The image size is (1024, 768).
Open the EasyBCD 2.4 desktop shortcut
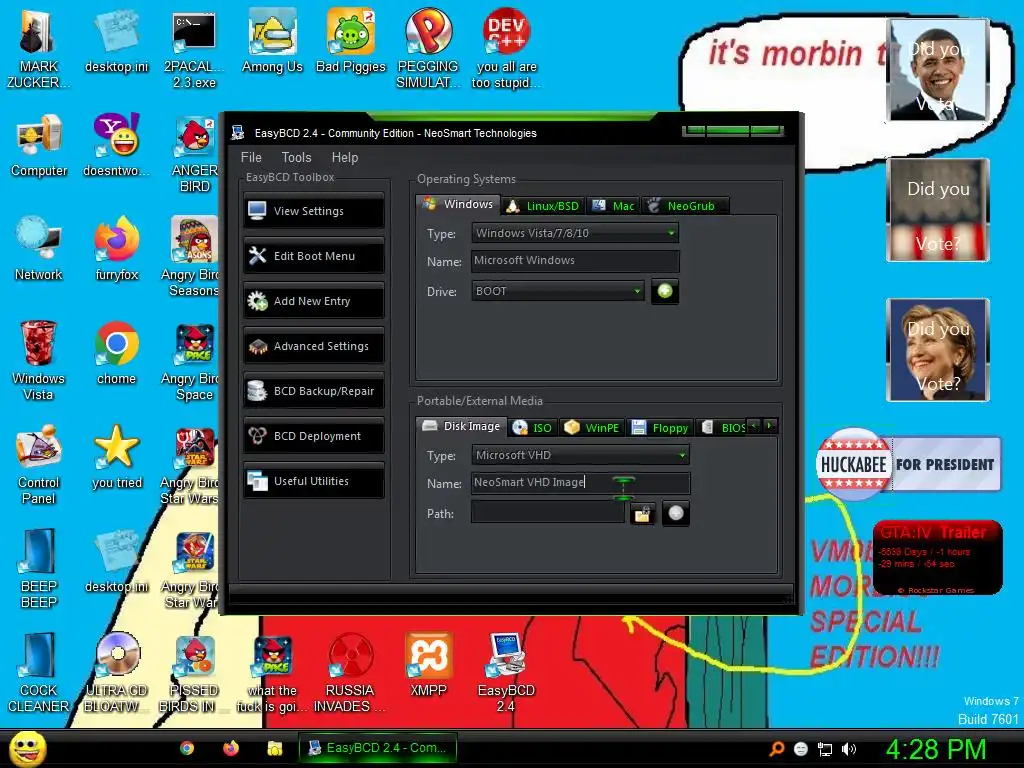tap(506, 673)
